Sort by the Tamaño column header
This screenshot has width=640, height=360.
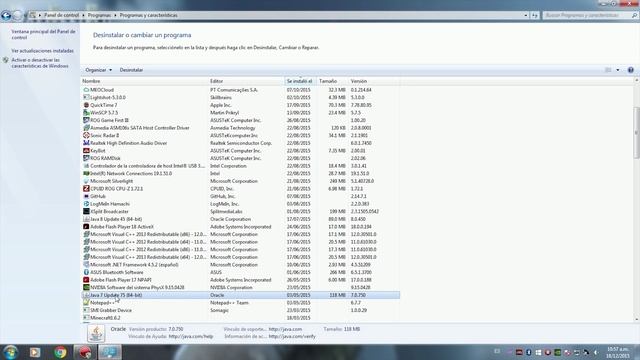pos(332,81)
